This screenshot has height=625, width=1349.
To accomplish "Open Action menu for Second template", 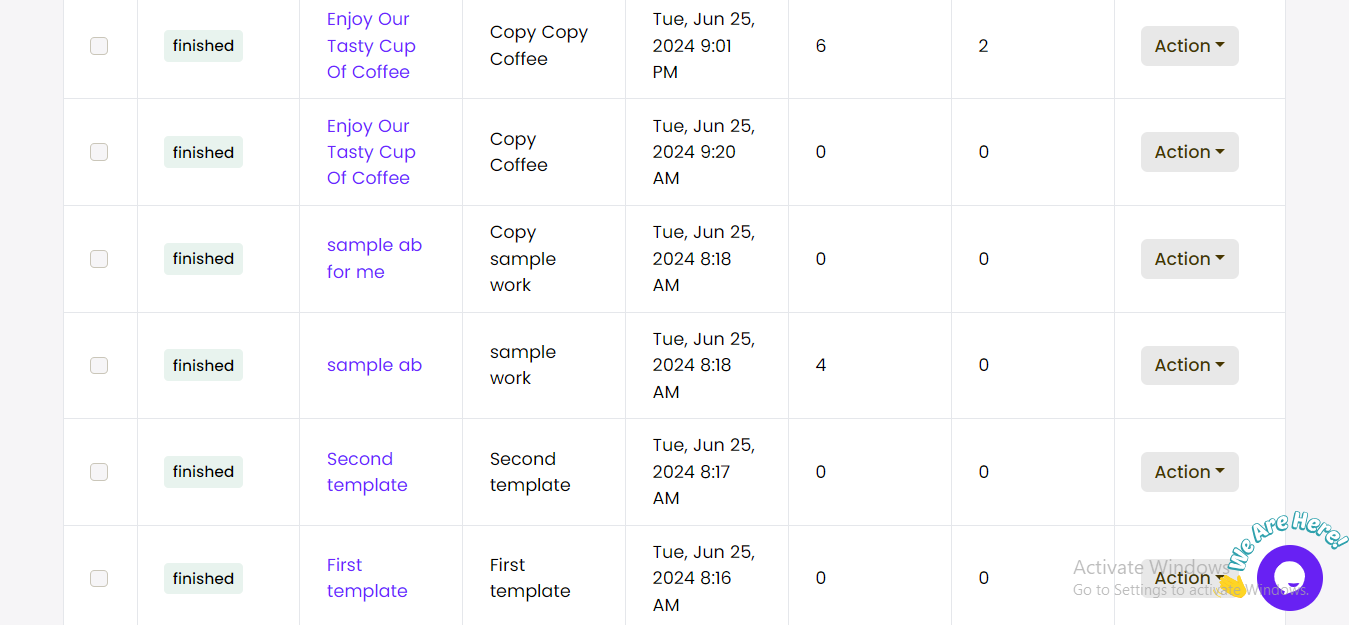I will tap(1189, 472).
